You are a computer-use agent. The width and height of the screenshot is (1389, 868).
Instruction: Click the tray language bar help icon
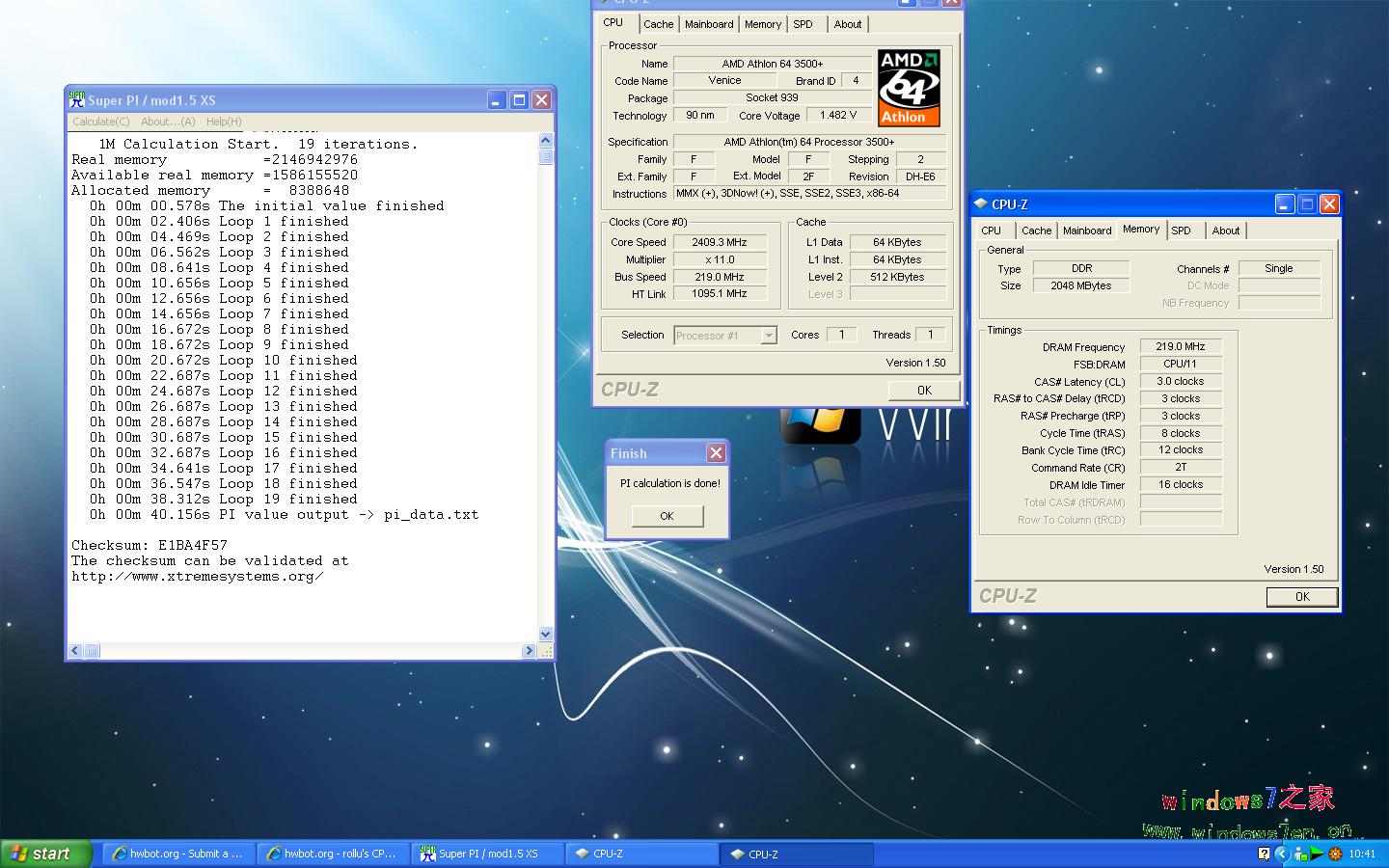(x=1264, y=854)
